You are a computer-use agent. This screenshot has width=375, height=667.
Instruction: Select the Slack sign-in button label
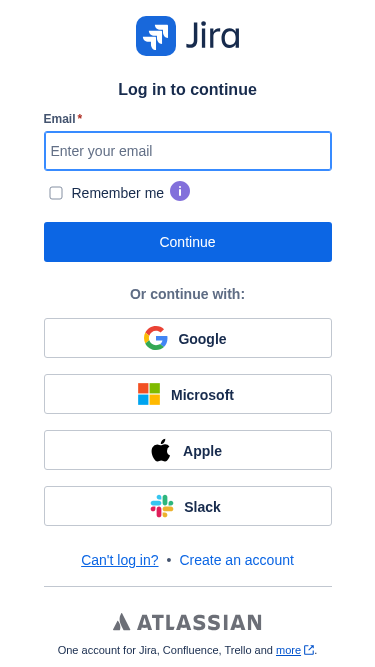[202, 507]
